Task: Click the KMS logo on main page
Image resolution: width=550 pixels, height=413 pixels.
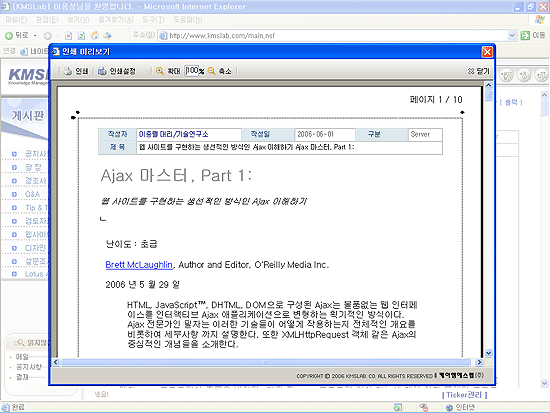Action: click(x=28, y=76)
